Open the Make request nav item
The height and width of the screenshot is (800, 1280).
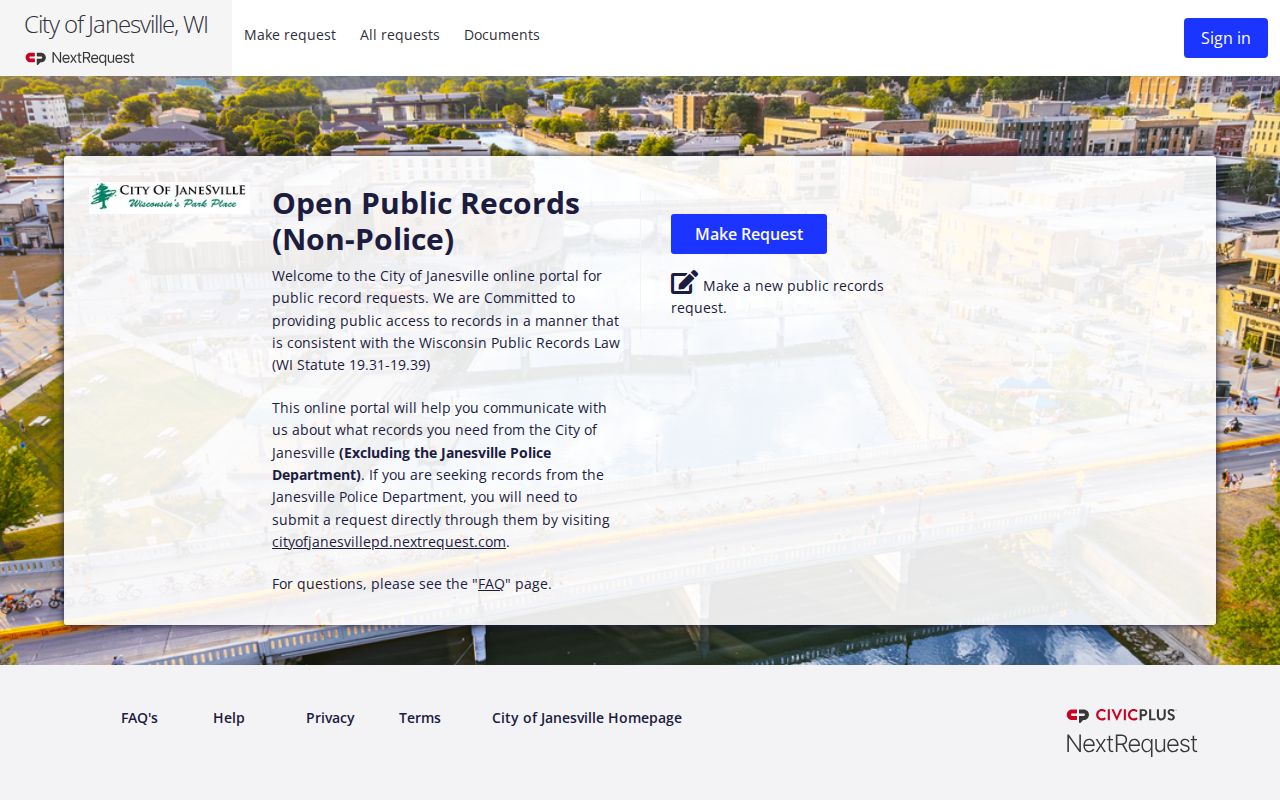pos(290,35)
